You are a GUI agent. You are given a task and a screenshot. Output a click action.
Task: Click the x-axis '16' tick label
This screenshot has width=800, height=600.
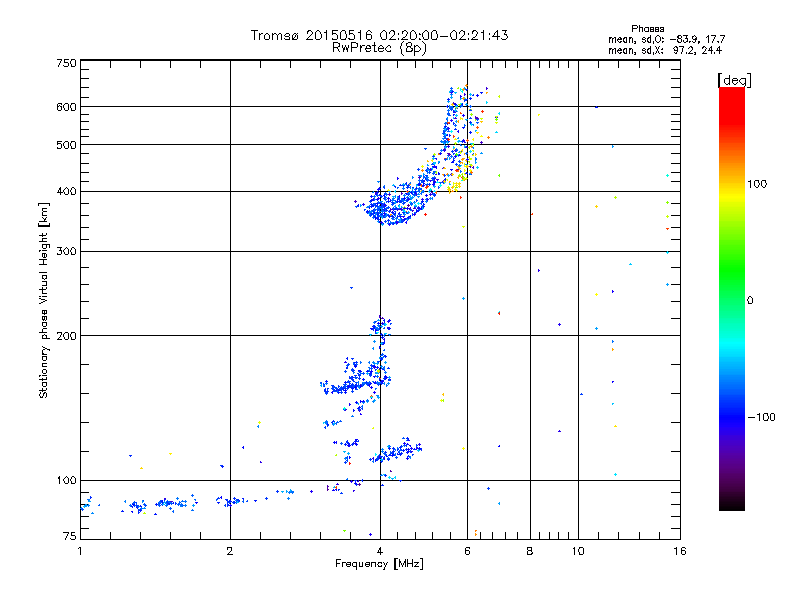[x=680, y=551]
